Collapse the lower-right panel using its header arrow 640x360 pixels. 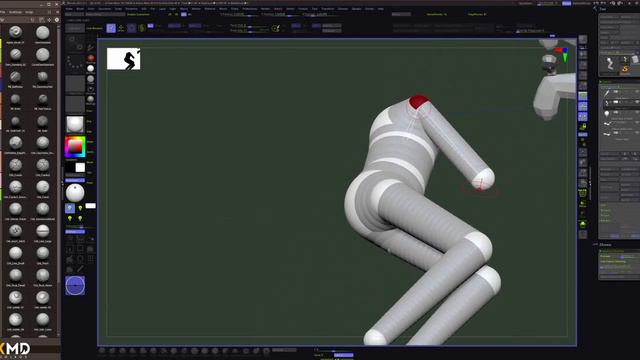(595, 244)
